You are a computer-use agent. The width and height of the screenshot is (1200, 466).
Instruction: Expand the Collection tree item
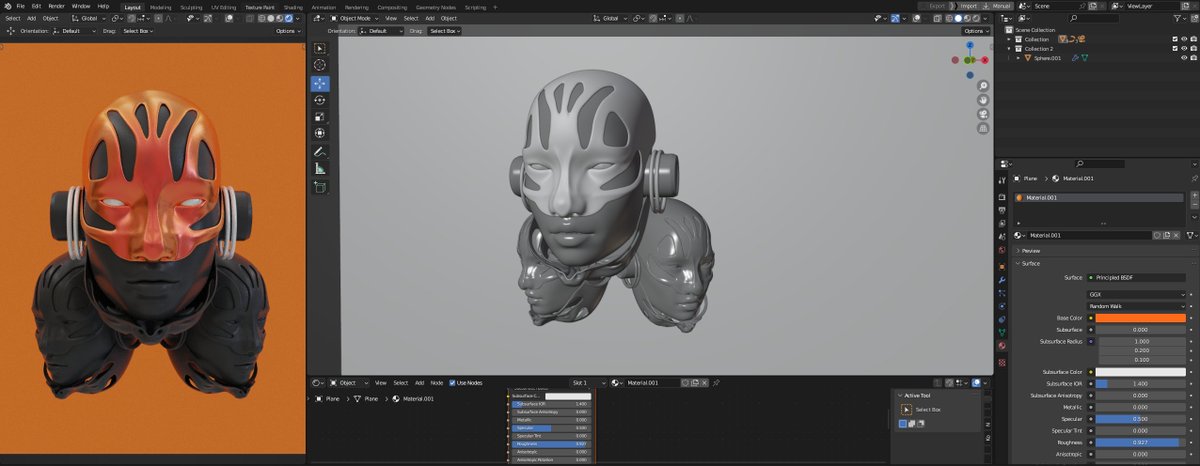pyautogui.click(x=1009, y=39)
